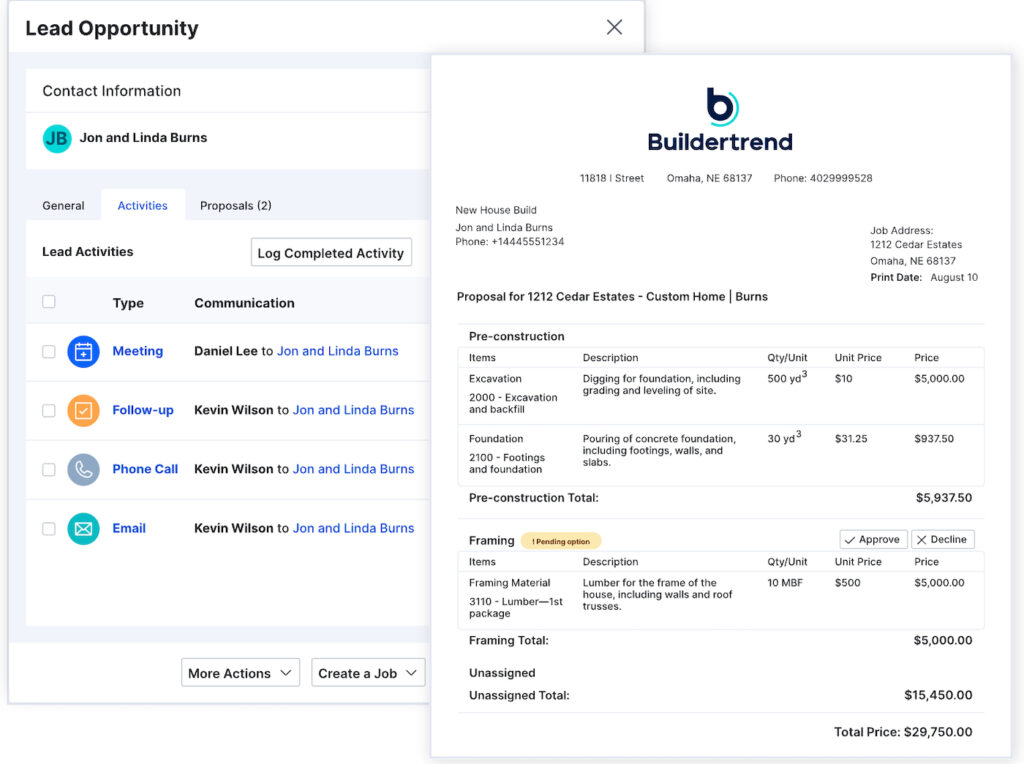1024x764 pixels.
Task: Click the Phone: 4029999528 text in header
Action: tap(823, 178)
